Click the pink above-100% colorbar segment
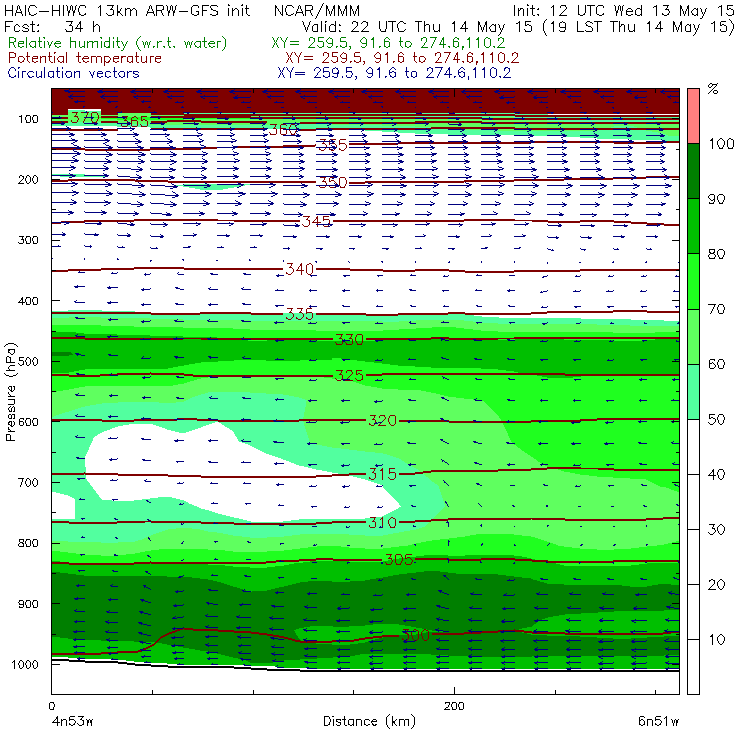The width and height of the screenshot is (740, 740). pos(693,116)
